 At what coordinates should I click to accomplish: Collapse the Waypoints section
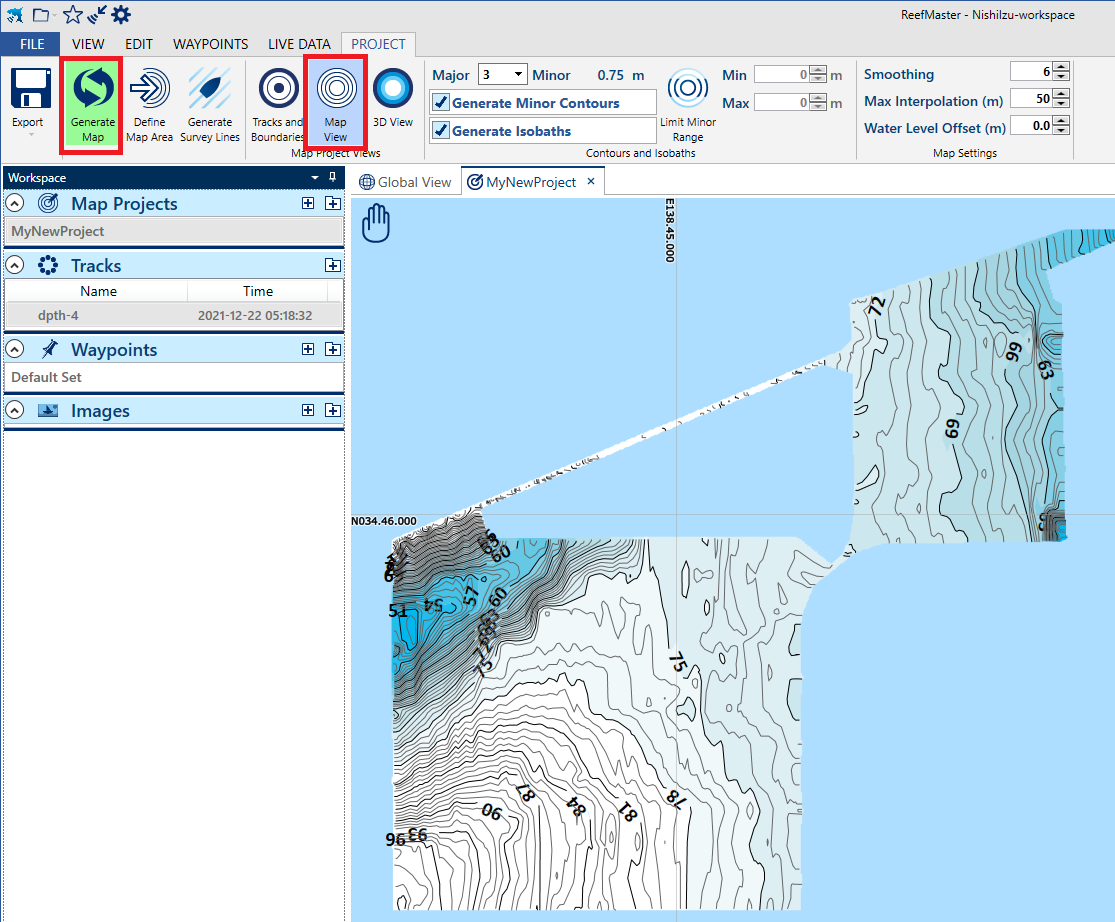coord(15,350)
